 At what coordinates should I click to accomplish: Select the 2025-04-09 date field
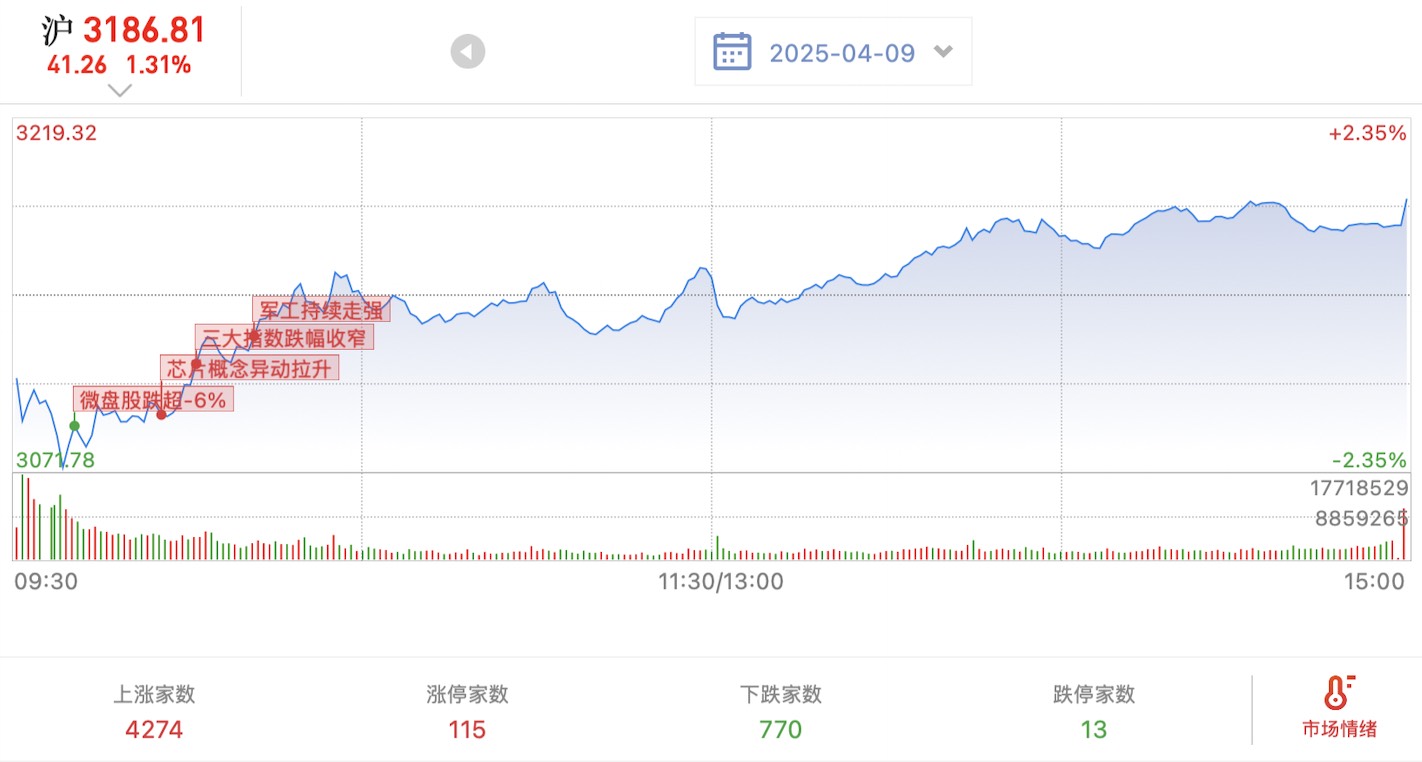coord(842,52)
